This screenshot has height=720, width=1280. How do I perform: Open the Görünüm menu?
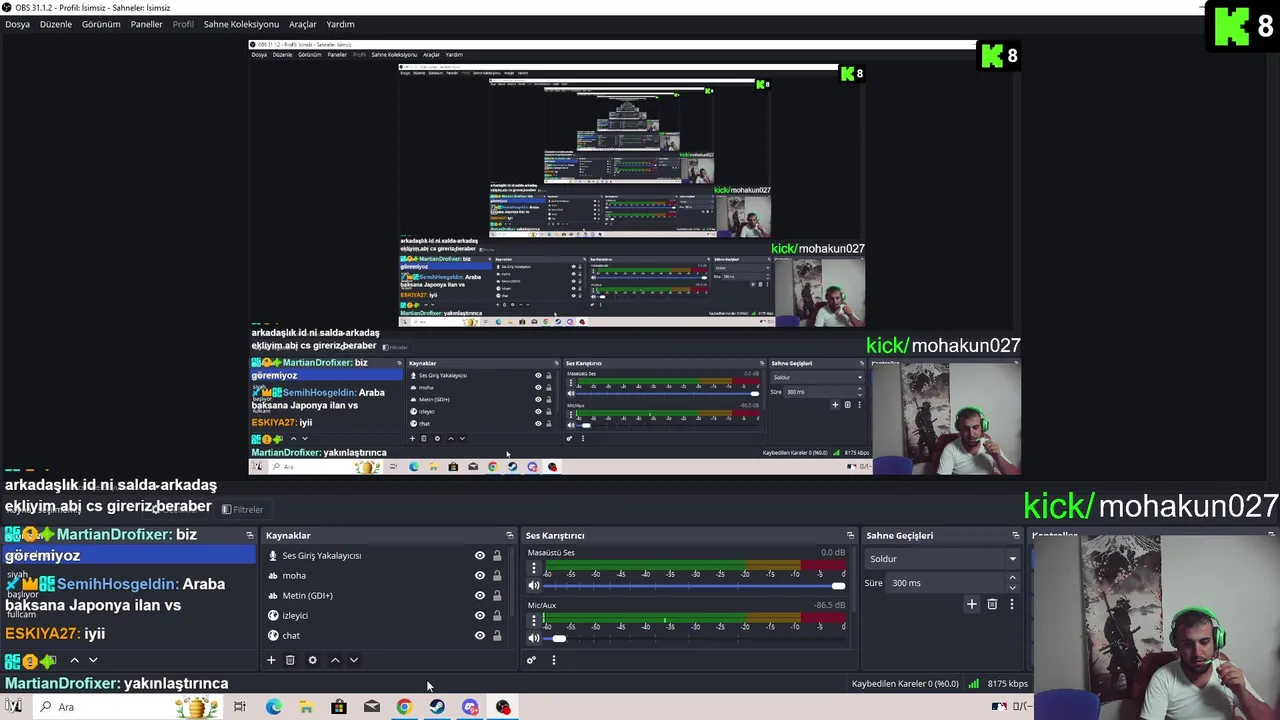click(x=101, y=24)
